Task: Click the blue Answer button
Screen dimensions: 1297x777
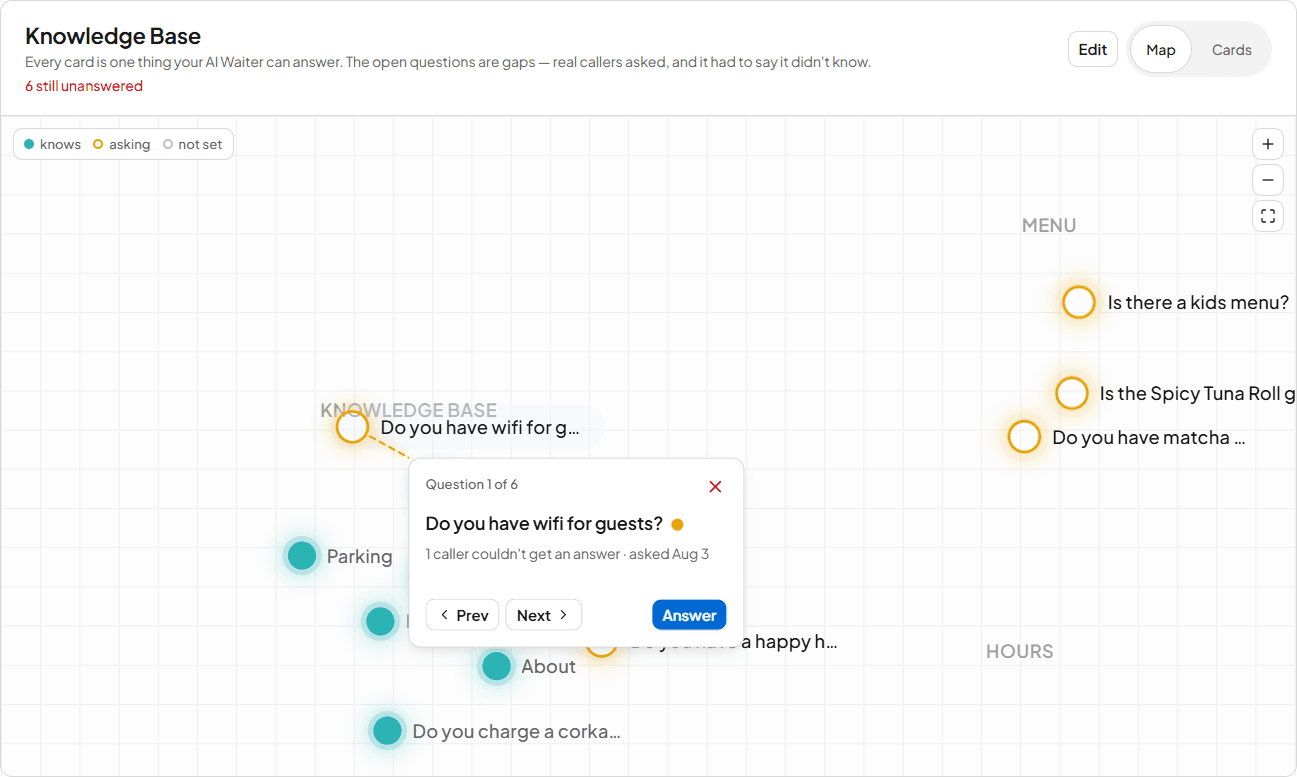Action: click(x=689, y=615)
